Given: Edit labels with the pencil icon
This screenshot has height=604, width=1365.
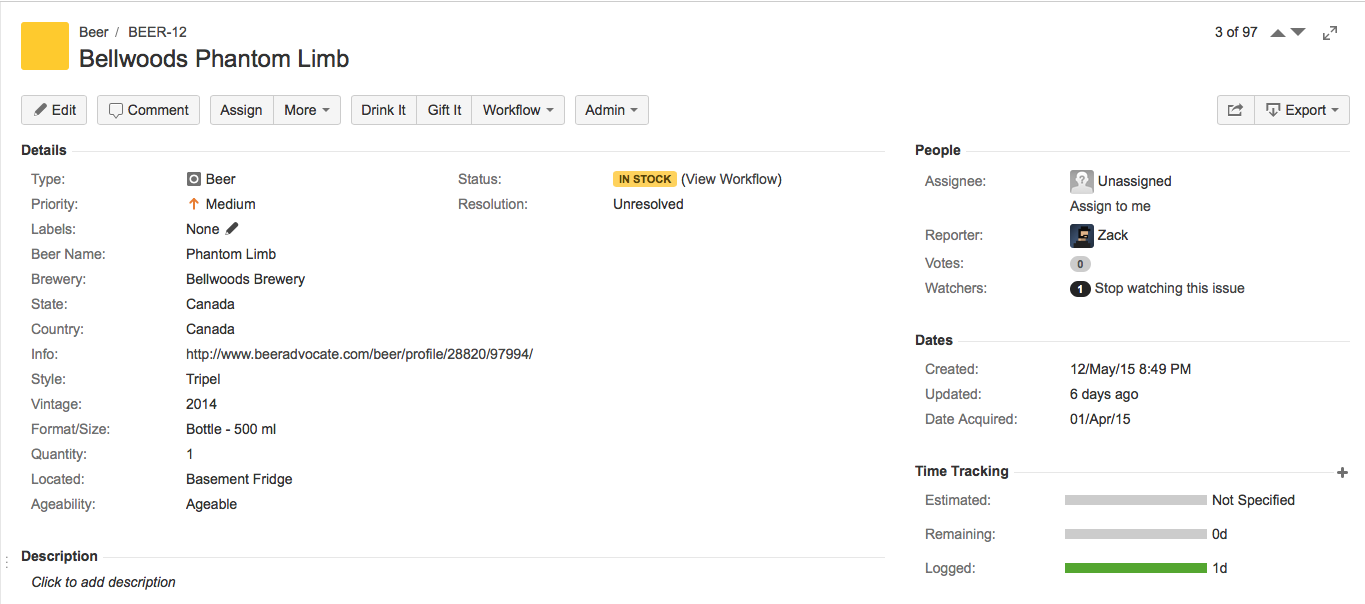Looking at the screenshot, I should (x=232, y=229).
